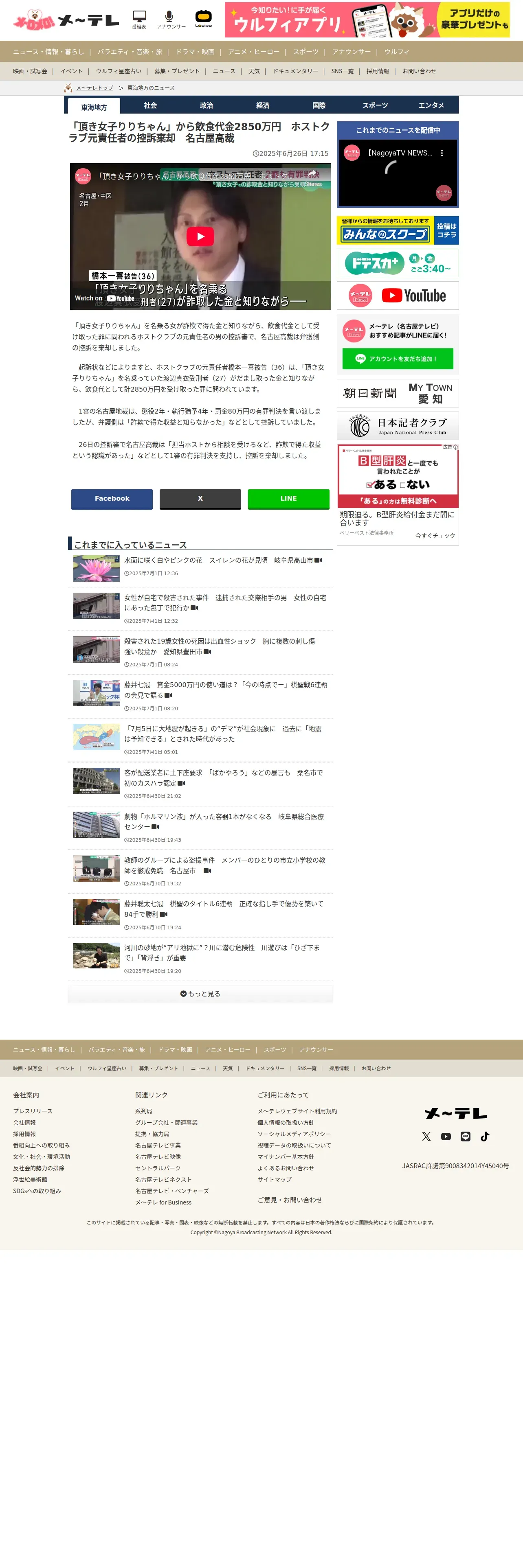Image resolution: width=523 pixels, height=1568 pixels.
Task: Open the 番組表 TV schedule icon
Action: (139, 20)
